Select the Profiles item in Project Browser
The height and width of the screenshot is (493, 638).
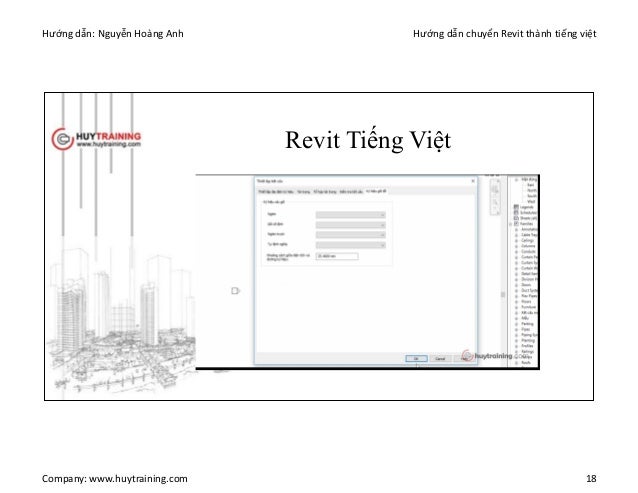coord(527,346)
